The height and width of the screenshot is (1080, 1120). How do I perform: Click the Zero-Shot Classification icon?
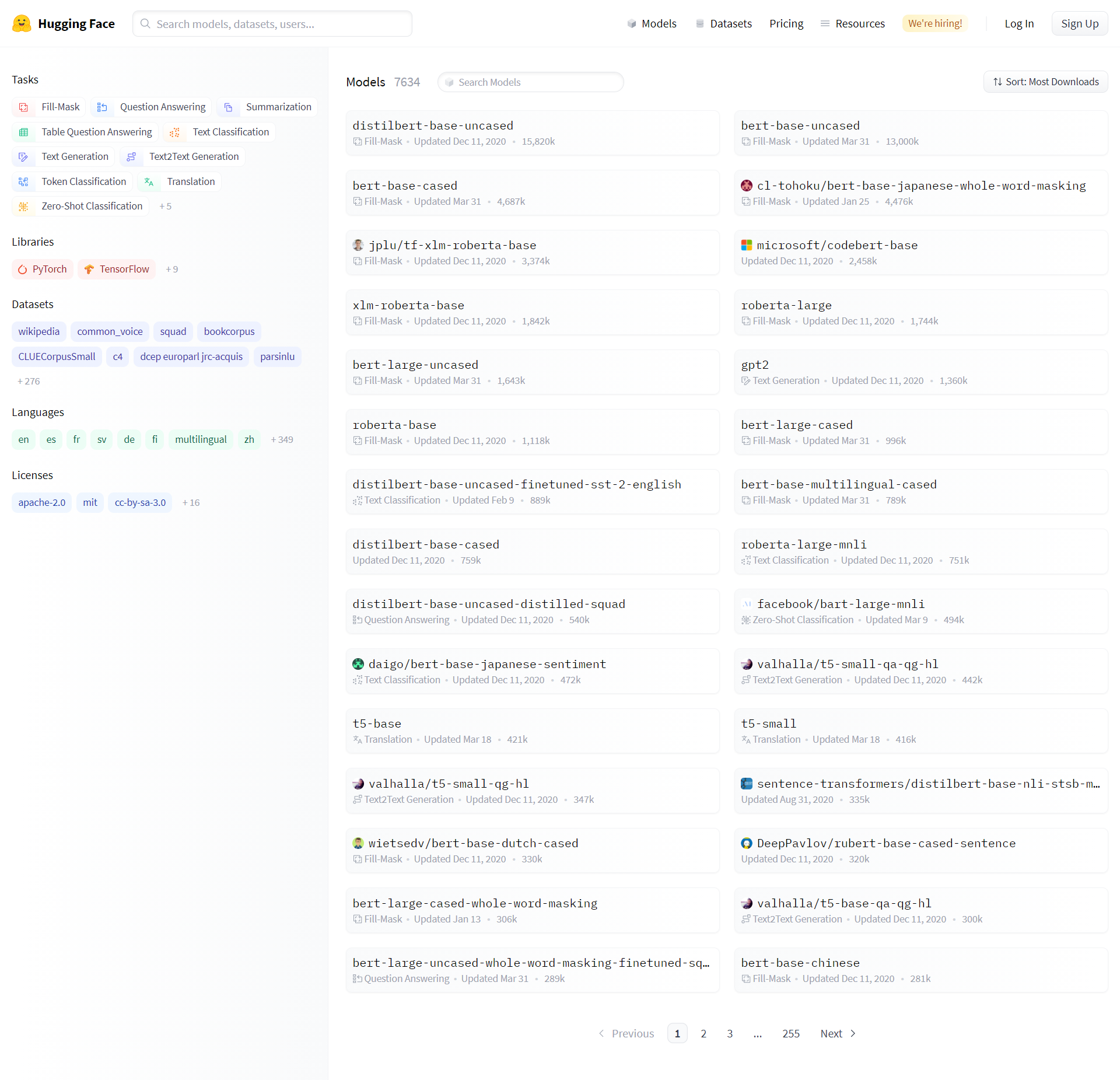coord(24,207)
